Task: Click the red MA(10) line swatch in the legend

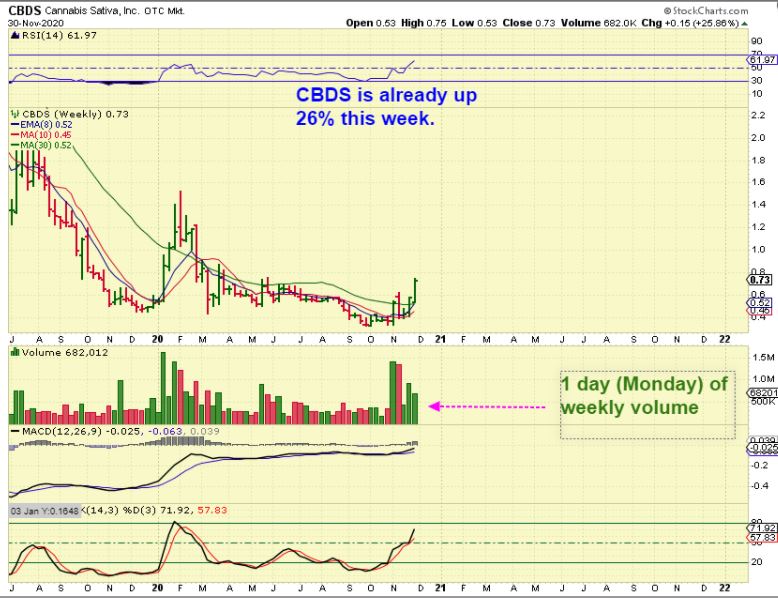Action: pos(15,135)
